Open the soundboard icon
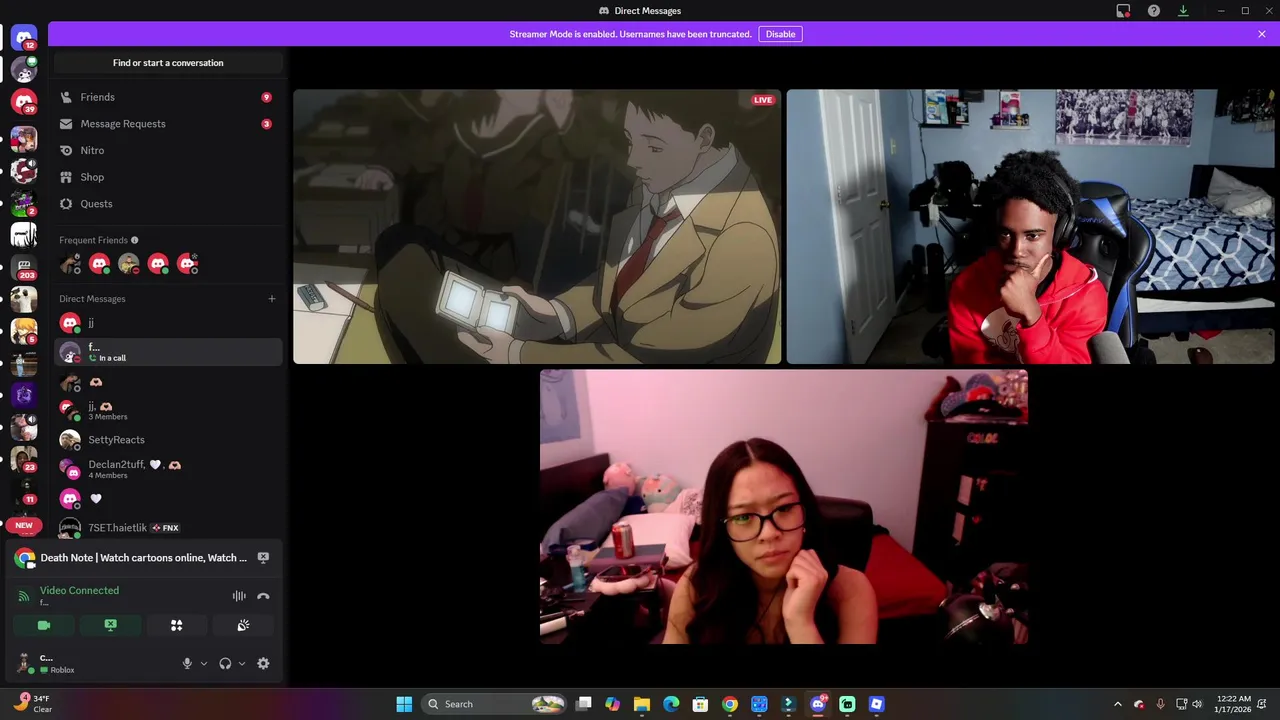Viewport: 1280px width, 720px height. click(x=243, y=625)
